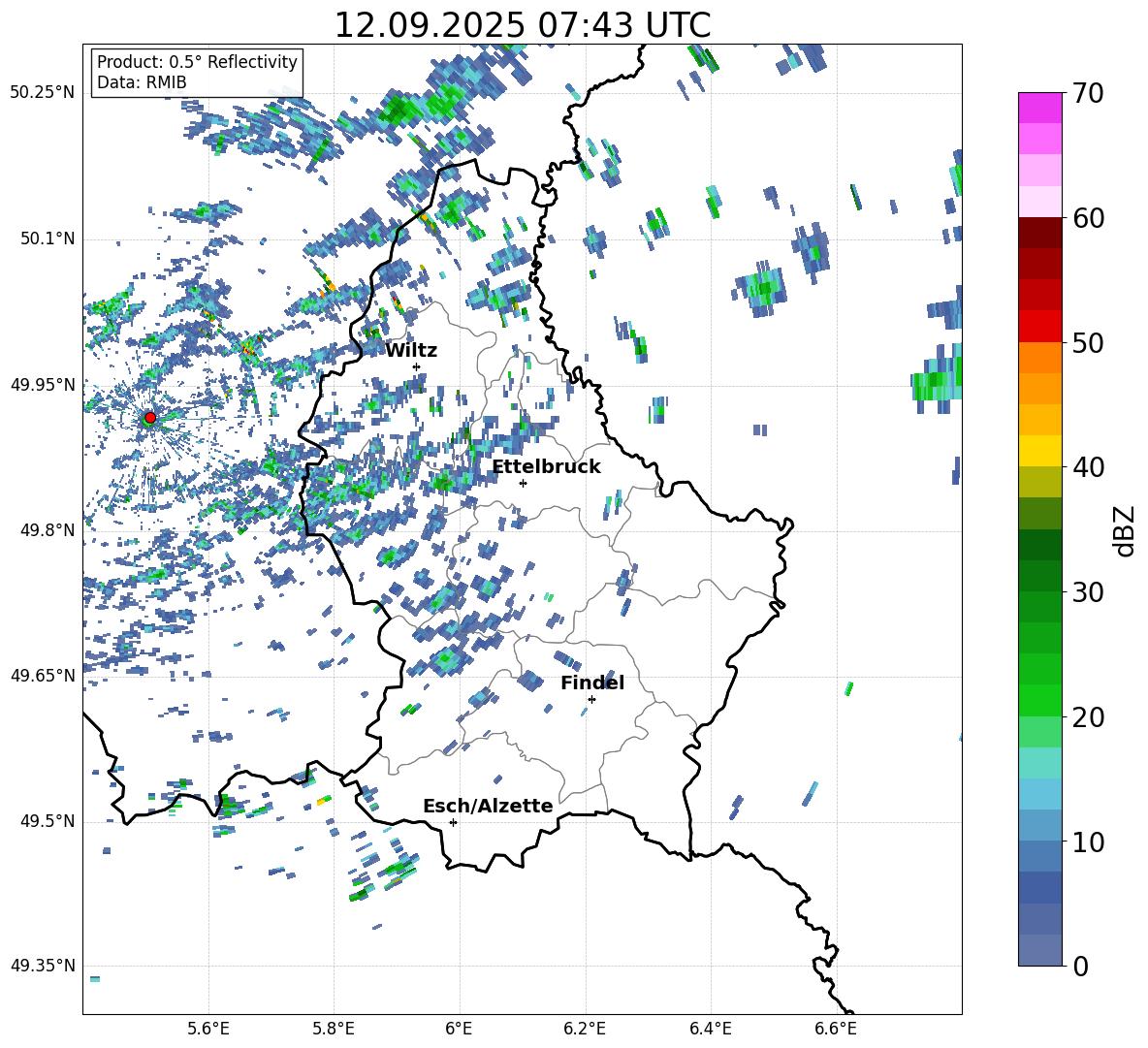Click the dBZ colorbar label
The image size is (1148, 1048).
[x=1124, y=530]
